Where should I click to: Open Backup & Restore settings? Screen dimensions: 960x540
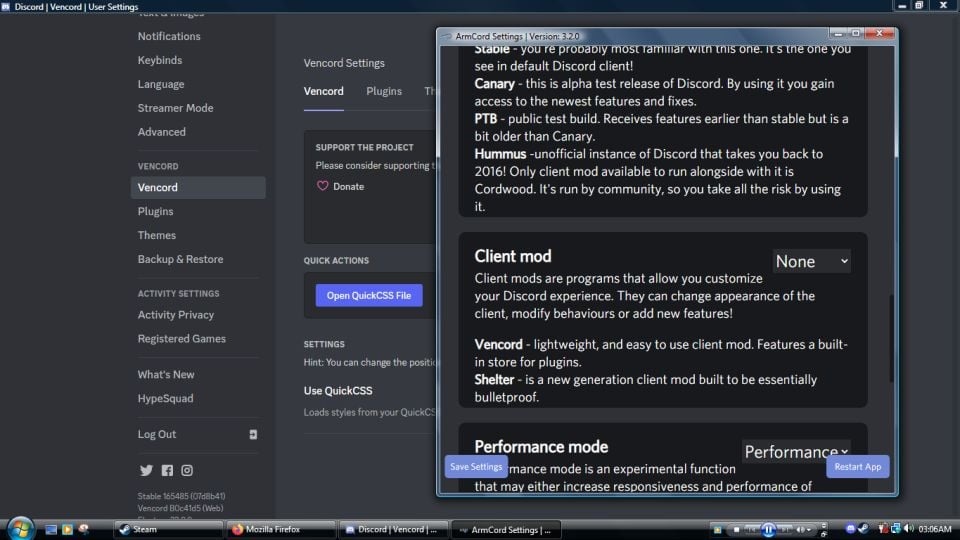tap(180, 259)
